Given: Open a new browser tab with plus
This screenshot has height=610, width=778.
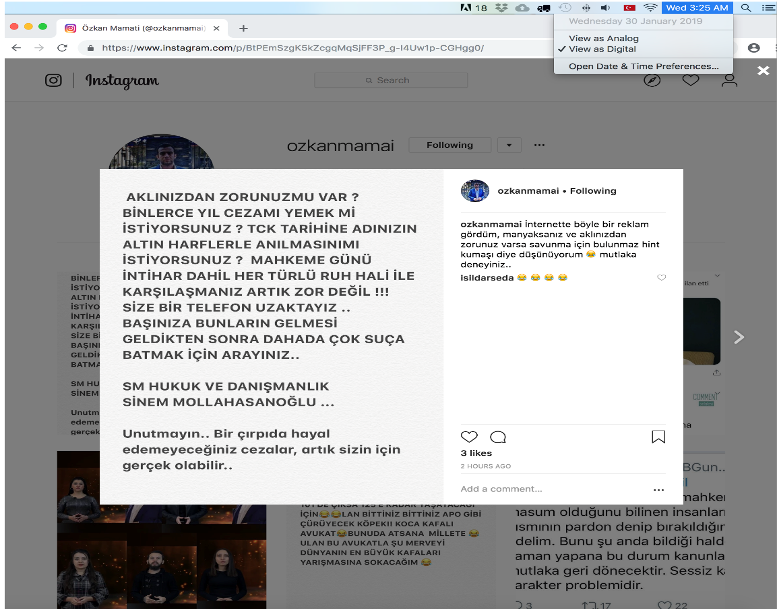Looking at the screenshot, I should (x=243, y=28).
